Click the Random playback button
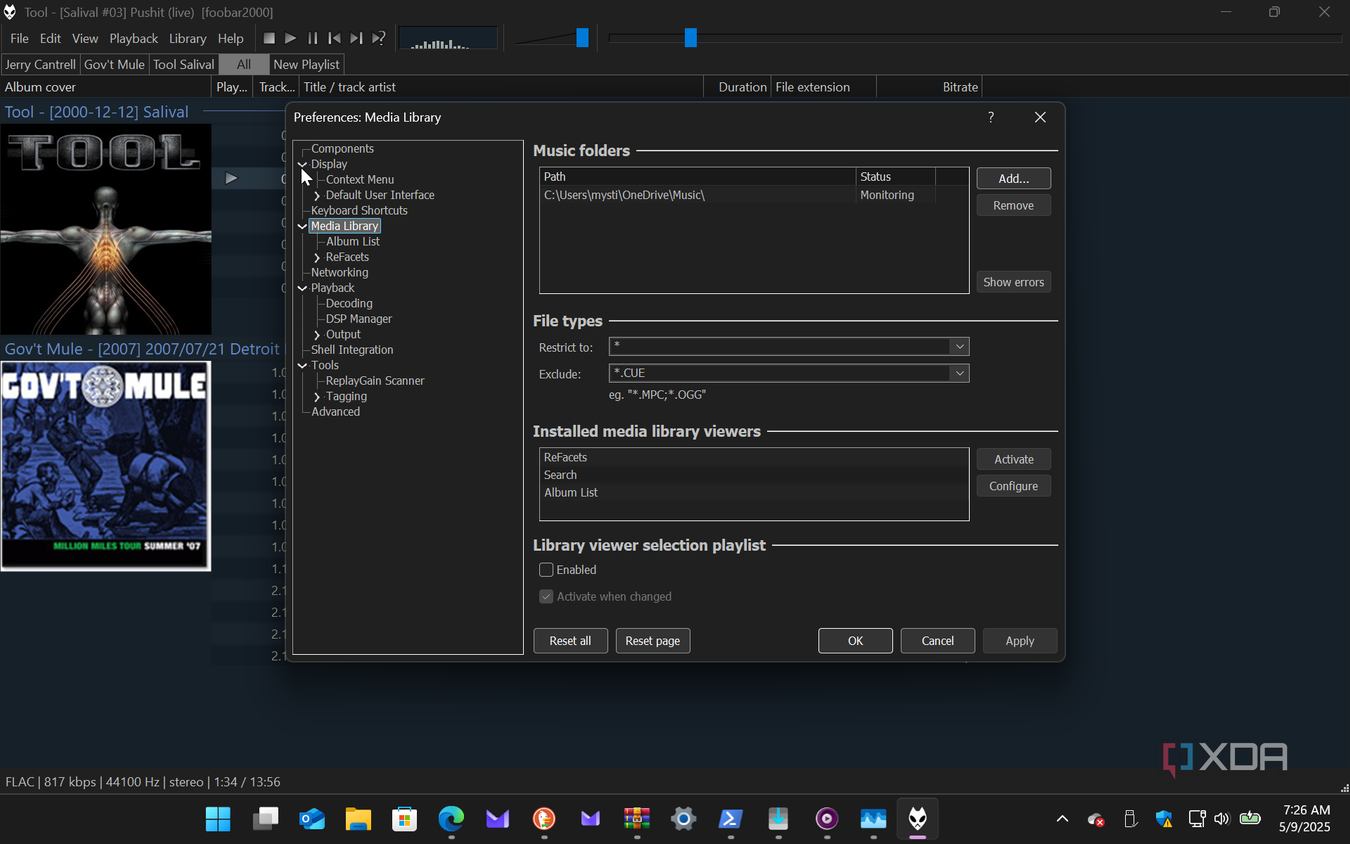This screenshot has width=1350, height=844. pos(379,38)
